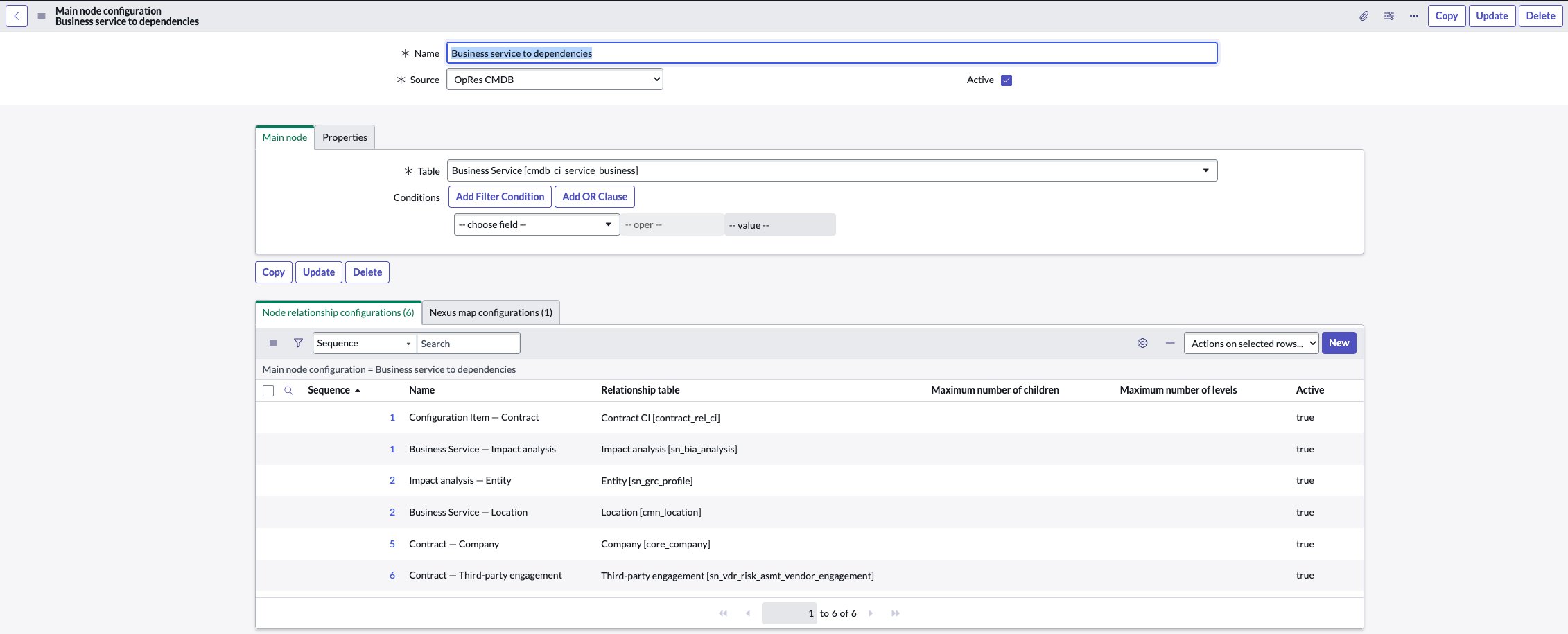This screenshot has height=634, width=1568.
Task: Click the Active column header
Action: point(1310,390)
